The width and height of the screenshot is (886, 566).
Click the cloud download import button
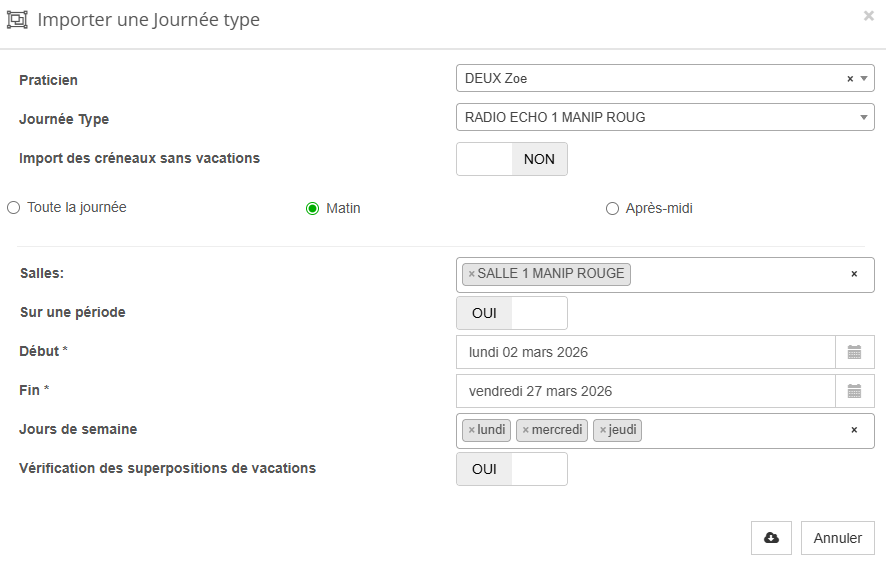click(x=771, y=538)
